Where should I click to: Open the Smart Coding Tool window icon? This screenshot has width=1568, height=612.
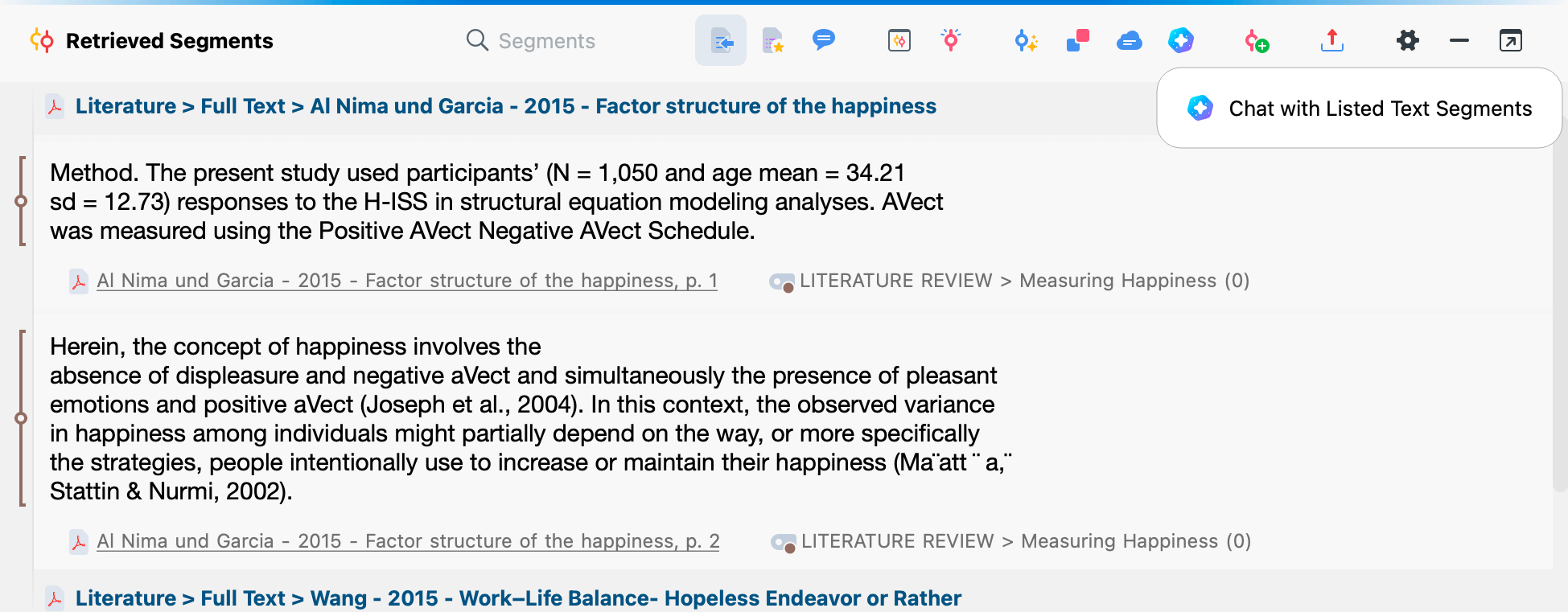(x=899, y=40)
